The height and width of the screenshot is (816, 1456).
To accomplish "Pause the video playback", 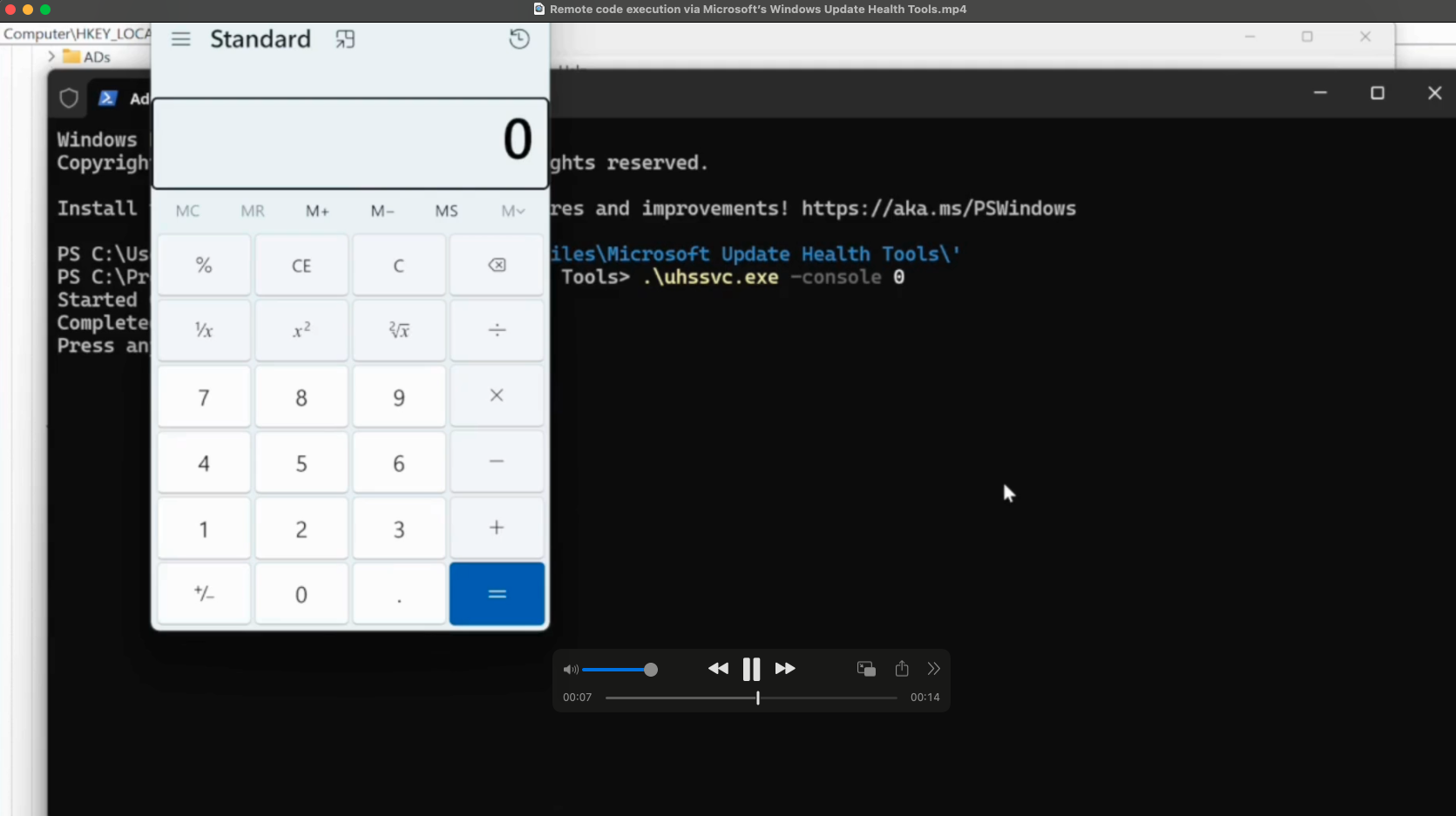I will [x=751, y=669].
